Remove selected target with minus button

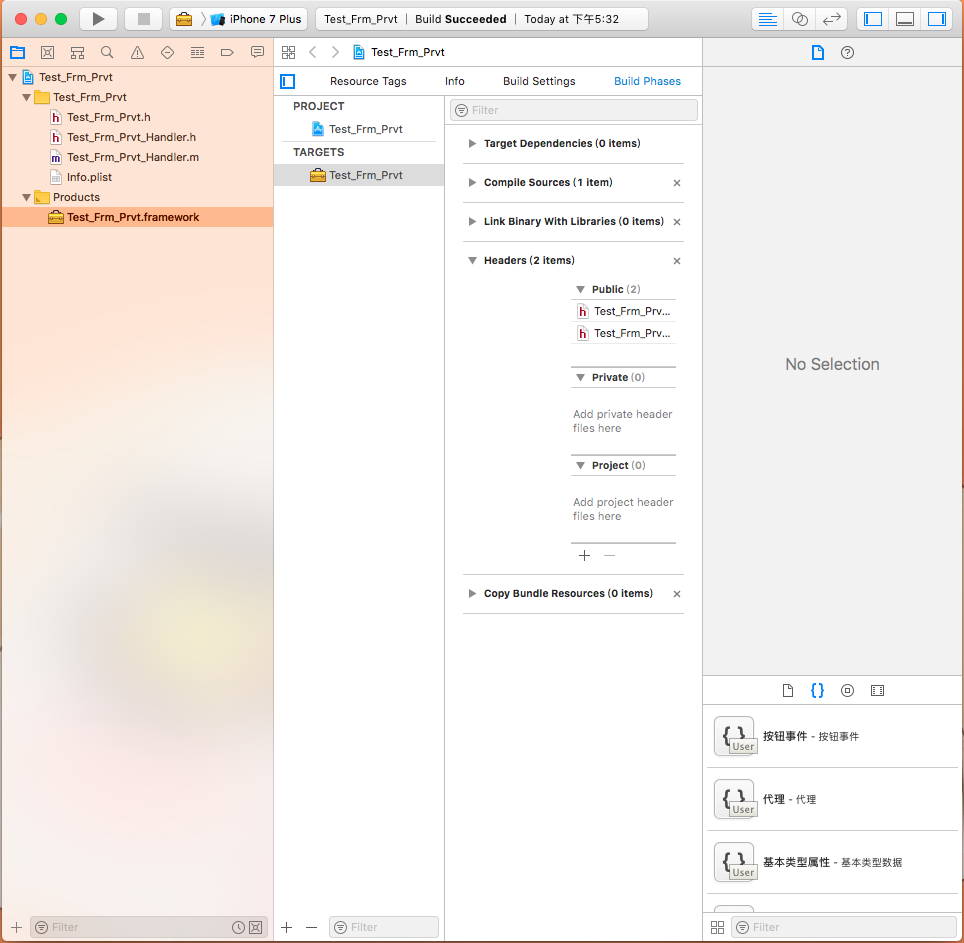tap(312, 927)
